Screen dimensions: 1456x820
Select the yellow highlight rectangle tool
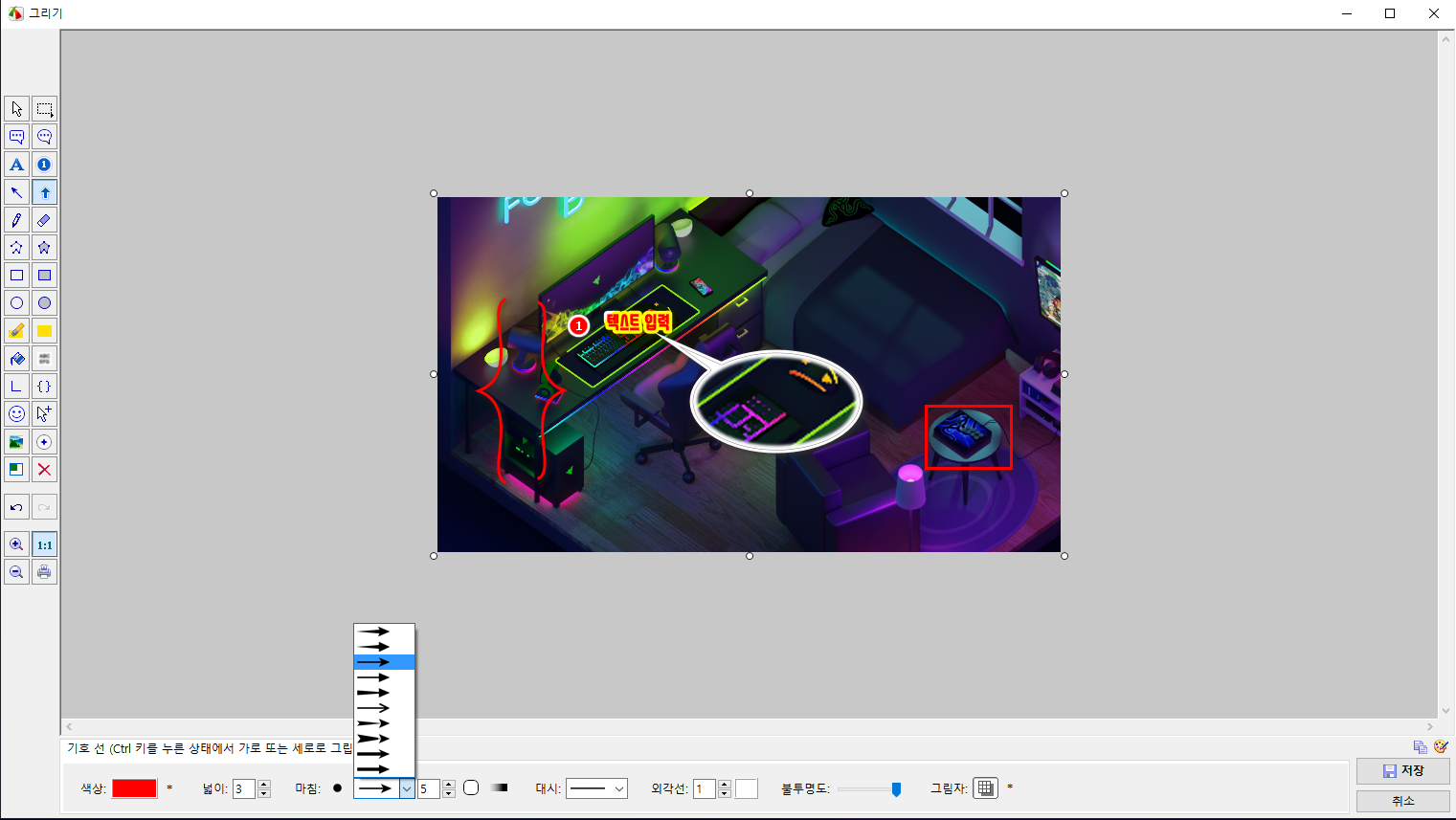pos(44,331)
